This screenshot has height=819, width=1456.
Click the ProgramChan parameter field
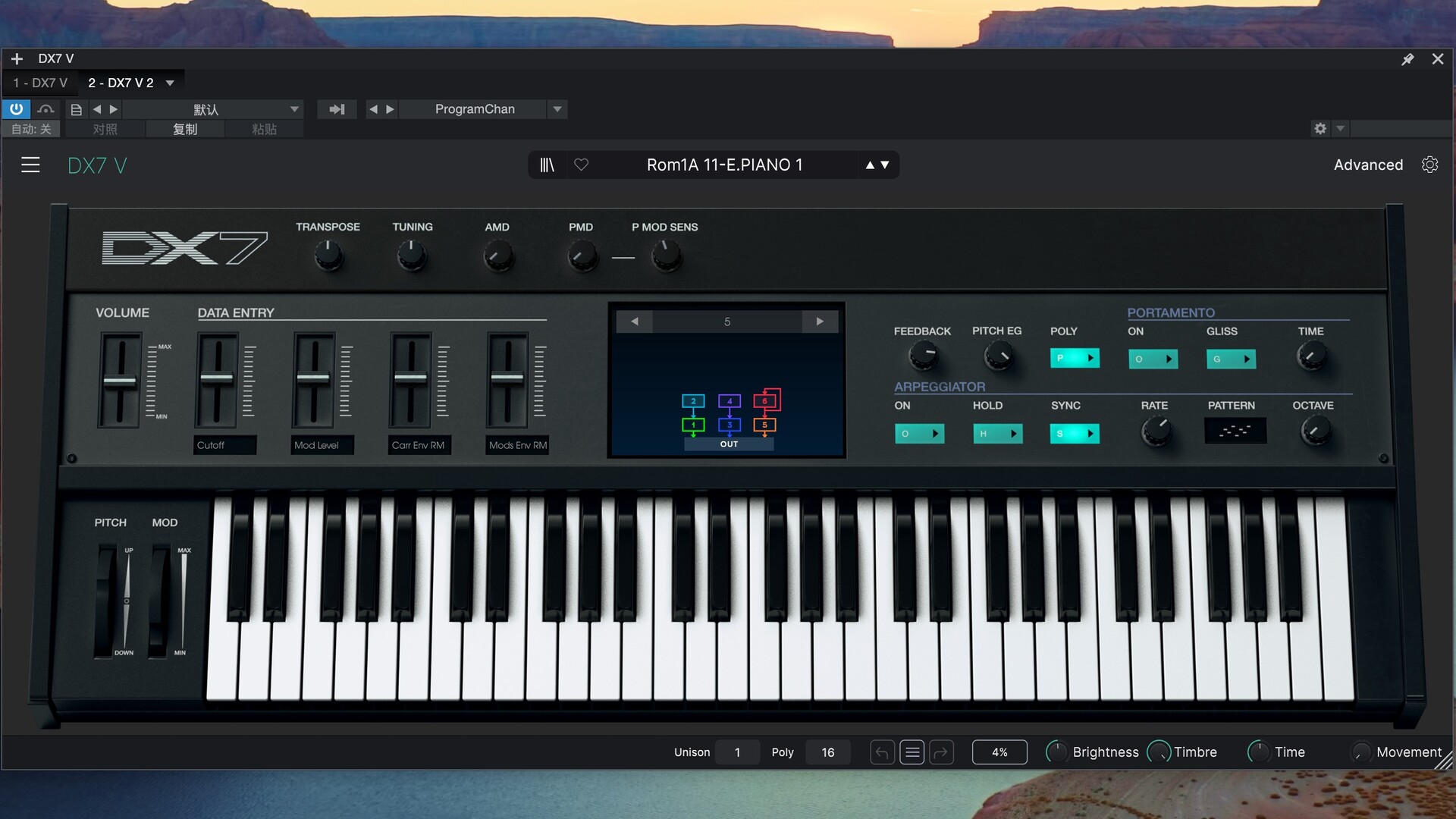click(475, 109)
